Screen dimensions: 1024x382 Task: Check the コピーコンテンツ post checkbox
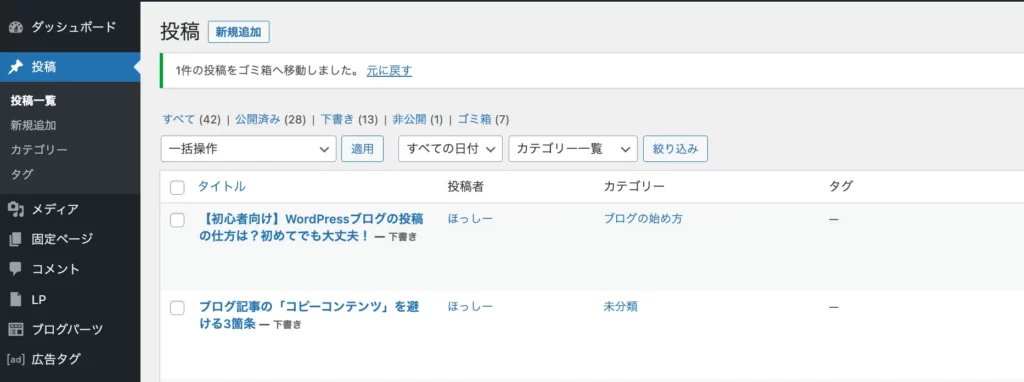177,308
